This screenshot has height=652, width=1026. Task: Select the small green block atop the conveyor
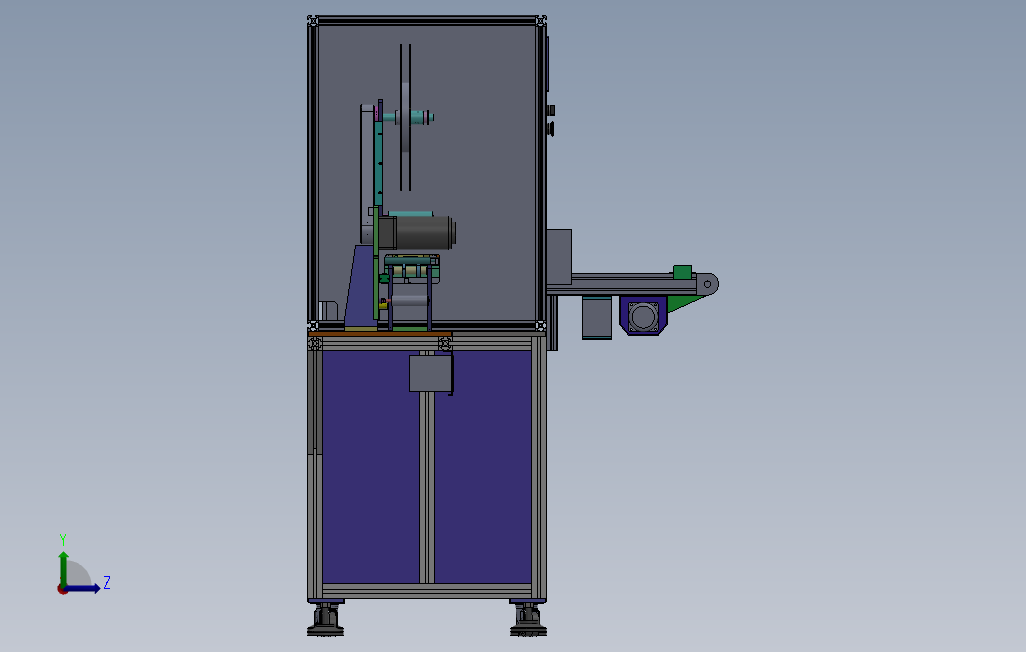(682, 272)
